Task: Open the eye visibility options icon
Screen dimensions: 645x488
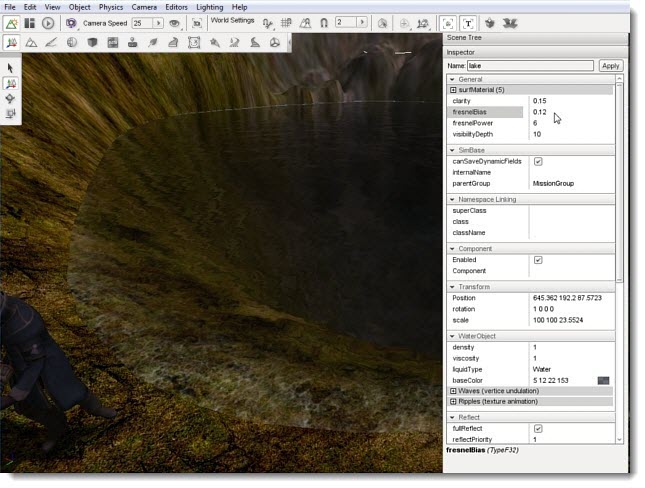Action: coord(174,23)
